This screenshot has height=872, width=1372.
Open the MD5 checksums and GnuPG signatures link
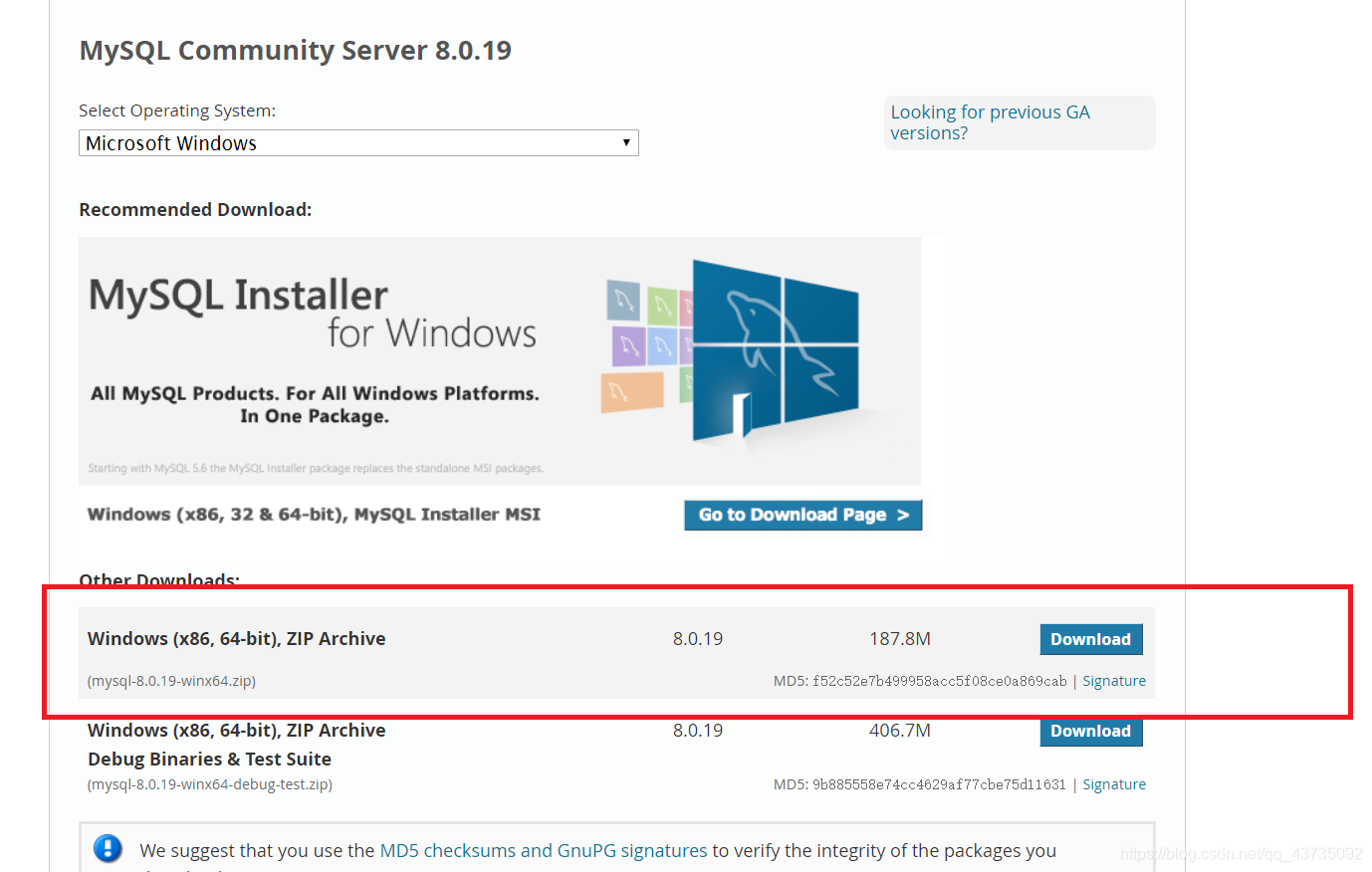(544, 850)
